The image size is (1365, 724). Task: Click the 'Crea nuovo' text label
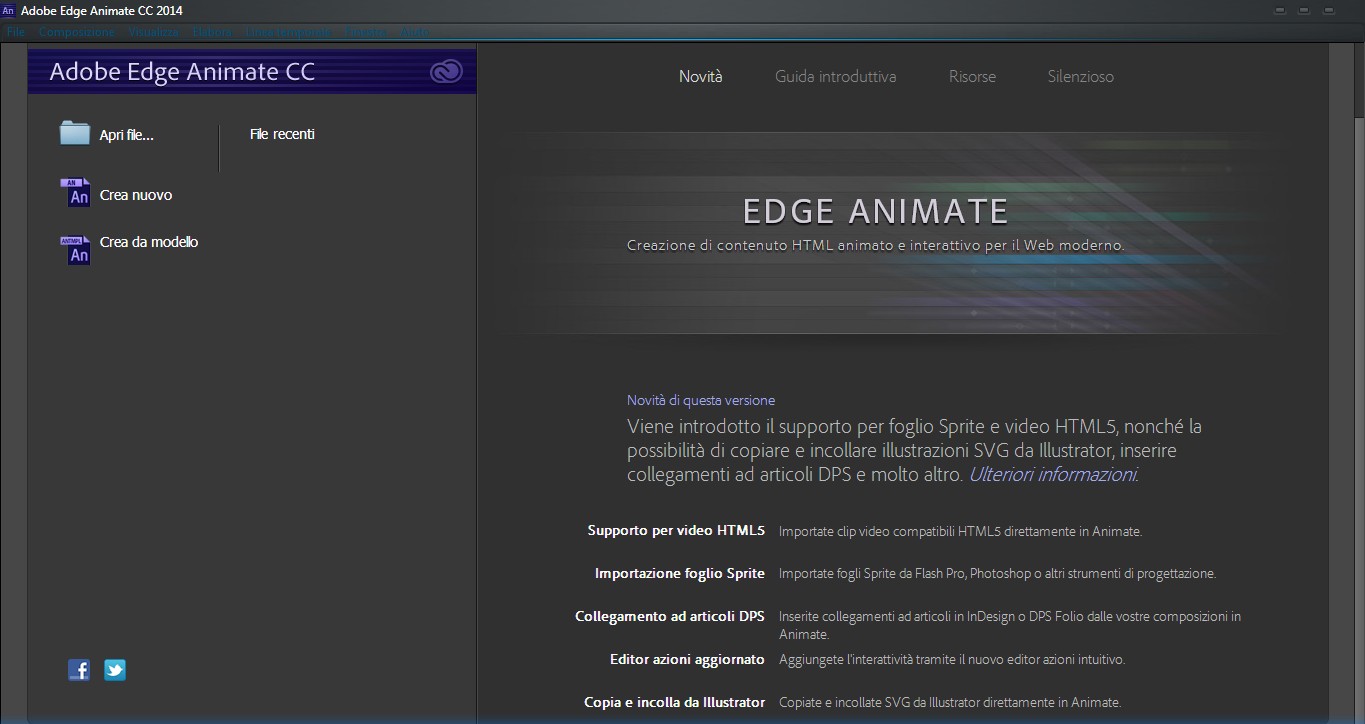coord(136,195)
